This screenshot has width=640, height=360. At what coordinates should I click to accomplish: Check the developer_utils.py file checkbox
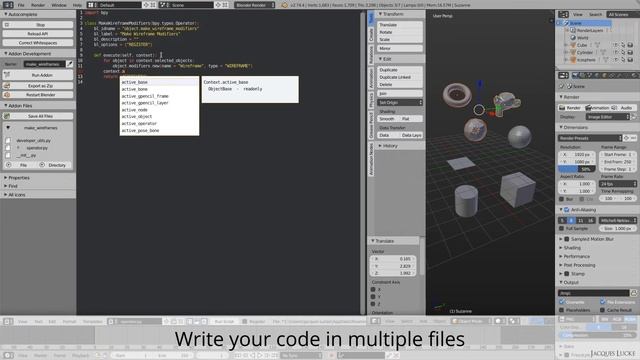(8, 140)
